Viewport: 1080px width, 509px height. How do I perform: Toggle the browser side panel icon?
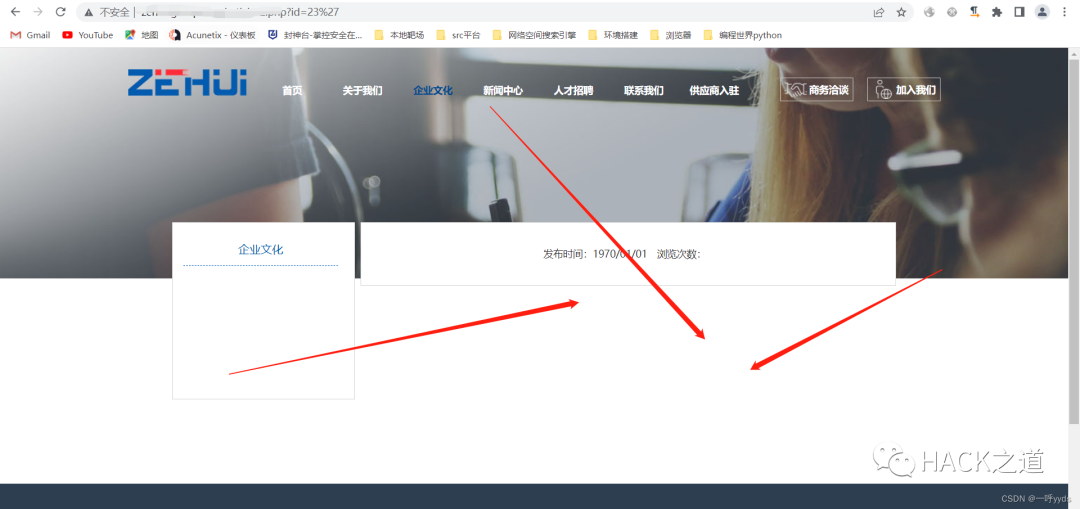tap(1019, 12)
